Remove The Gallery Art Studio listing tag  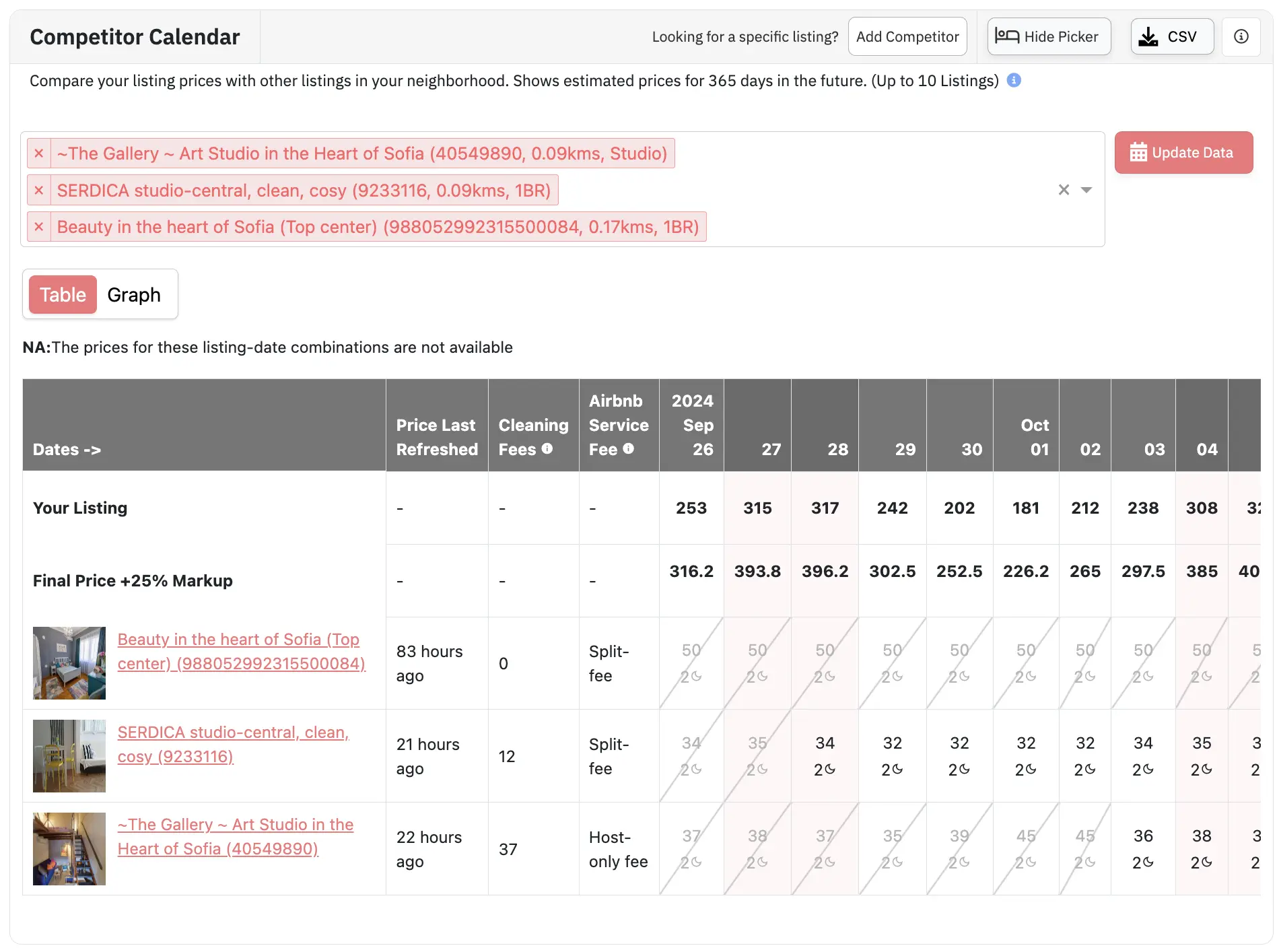click(x=39, y=154)
